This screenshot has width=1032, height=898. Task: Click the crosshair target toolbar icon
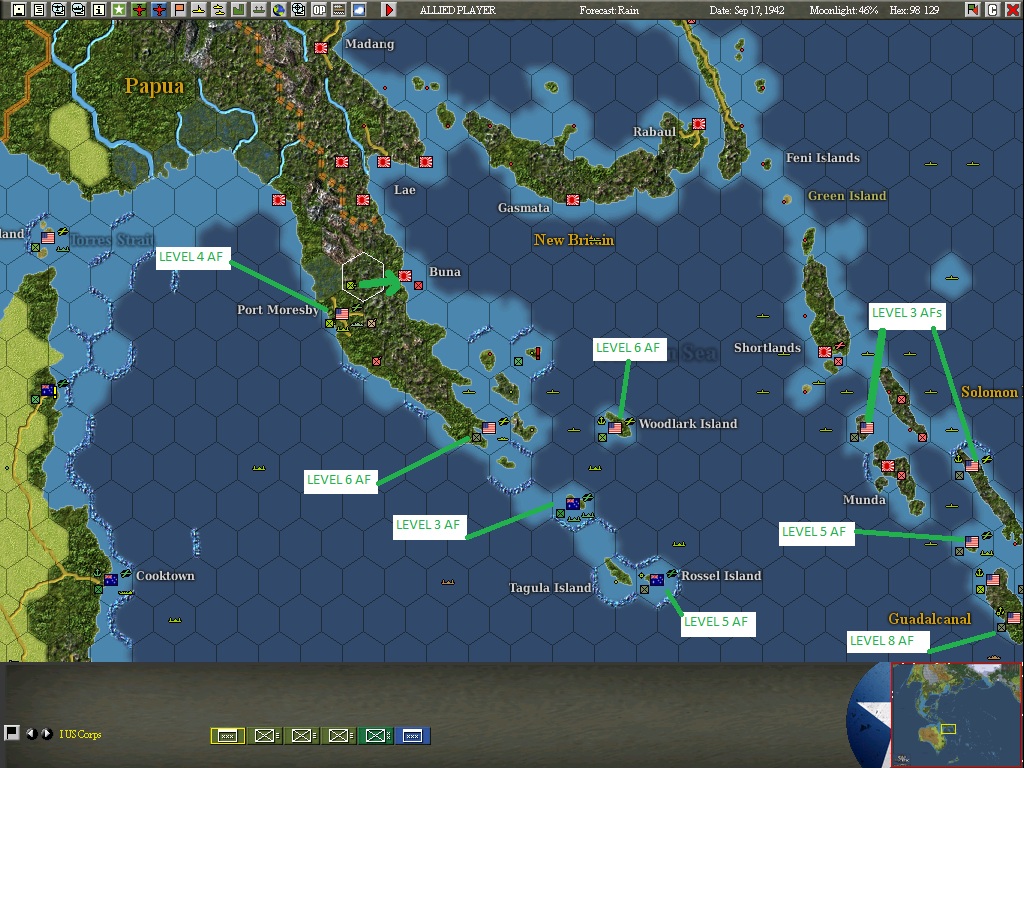tap(299, 10)
